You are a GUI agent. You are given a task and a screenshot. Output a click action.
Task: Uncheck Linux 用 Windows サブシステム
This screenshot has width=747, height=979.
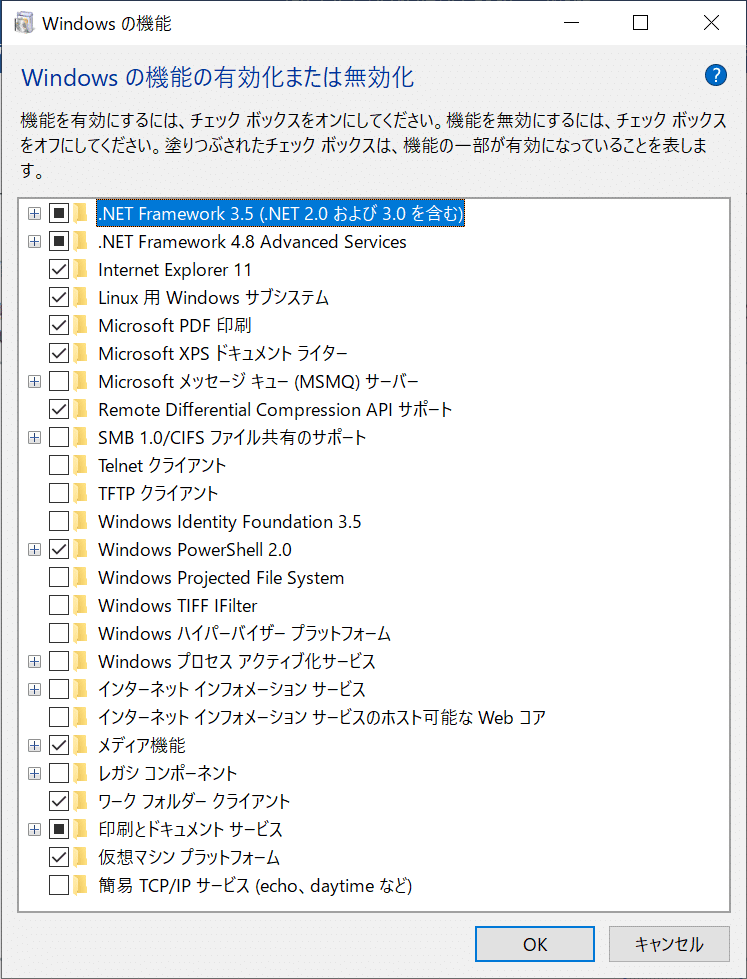(x=59, y=298)
